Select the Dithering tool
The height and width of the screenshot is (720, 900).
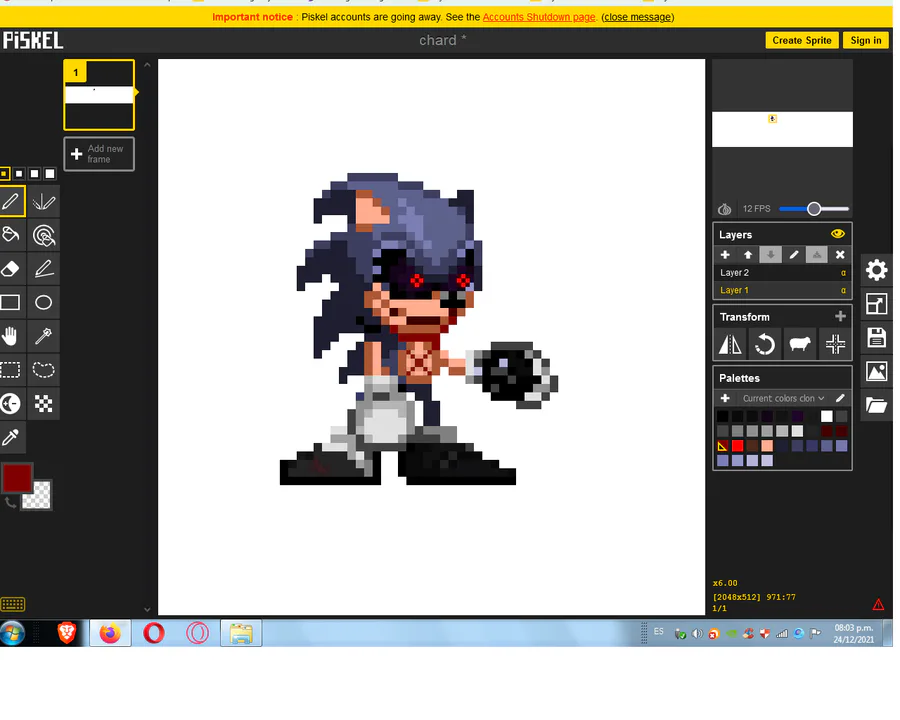(44, 404)
